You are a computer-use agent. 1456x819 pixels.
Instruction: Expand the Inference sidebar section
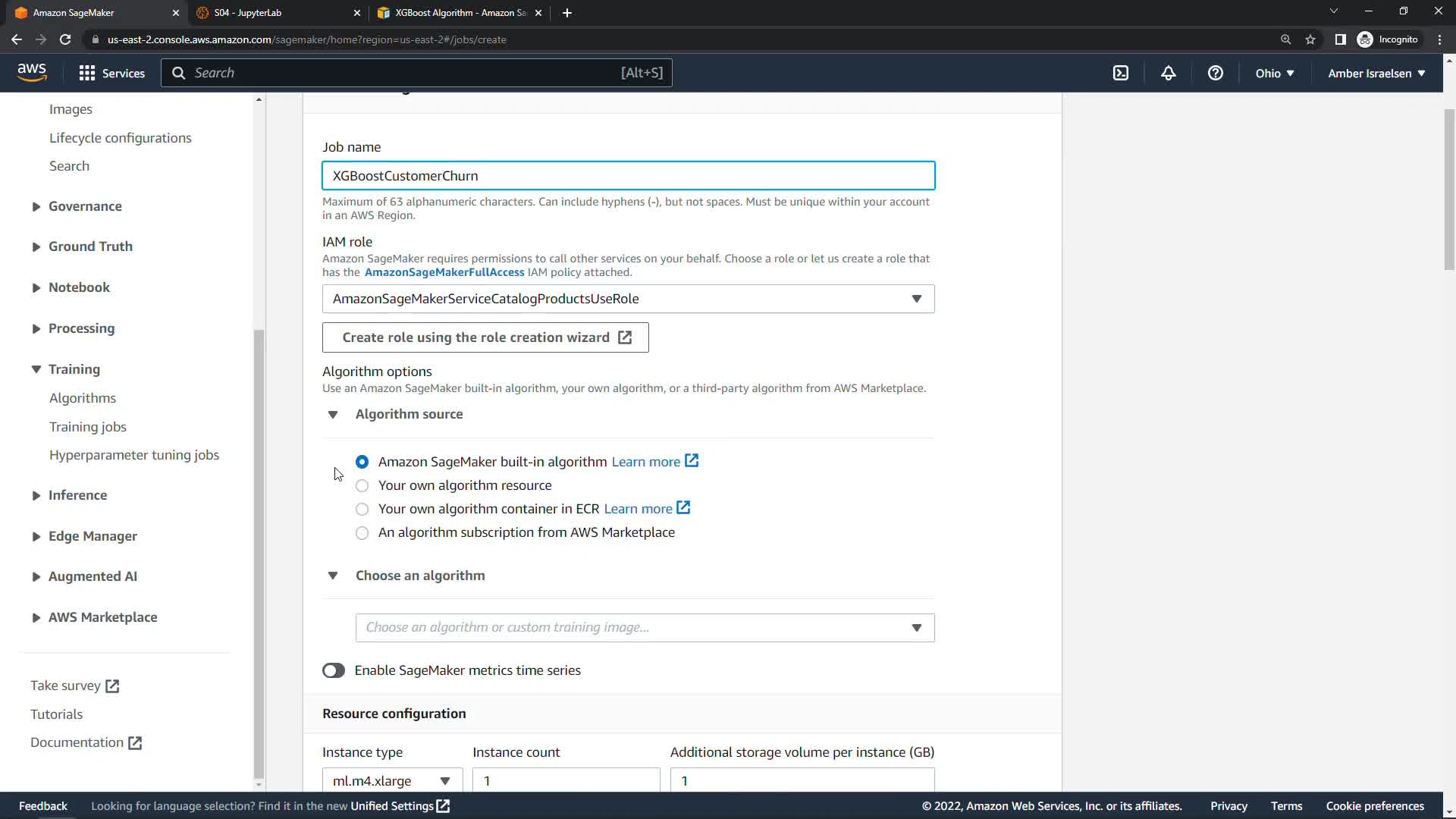coord(77,495)
